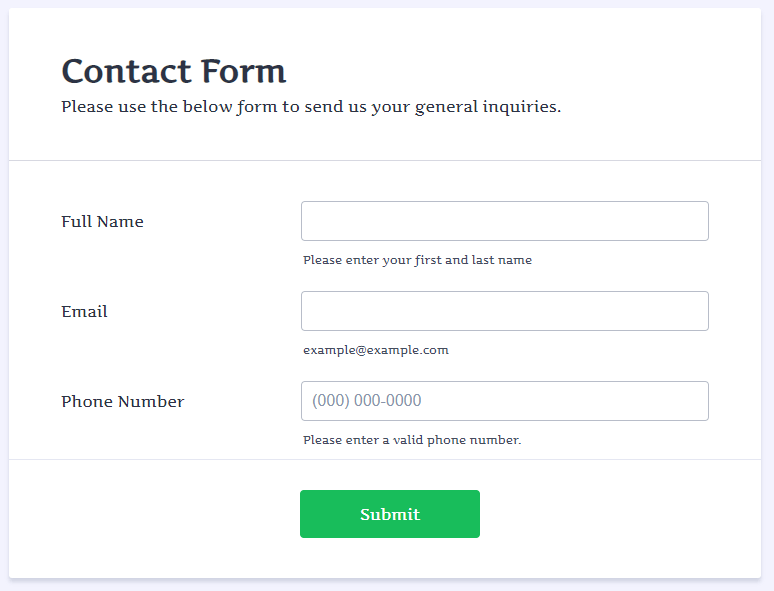The image size is (774, 591).
Task: Click the "Full Name" field label
Action: pos(102,222)
